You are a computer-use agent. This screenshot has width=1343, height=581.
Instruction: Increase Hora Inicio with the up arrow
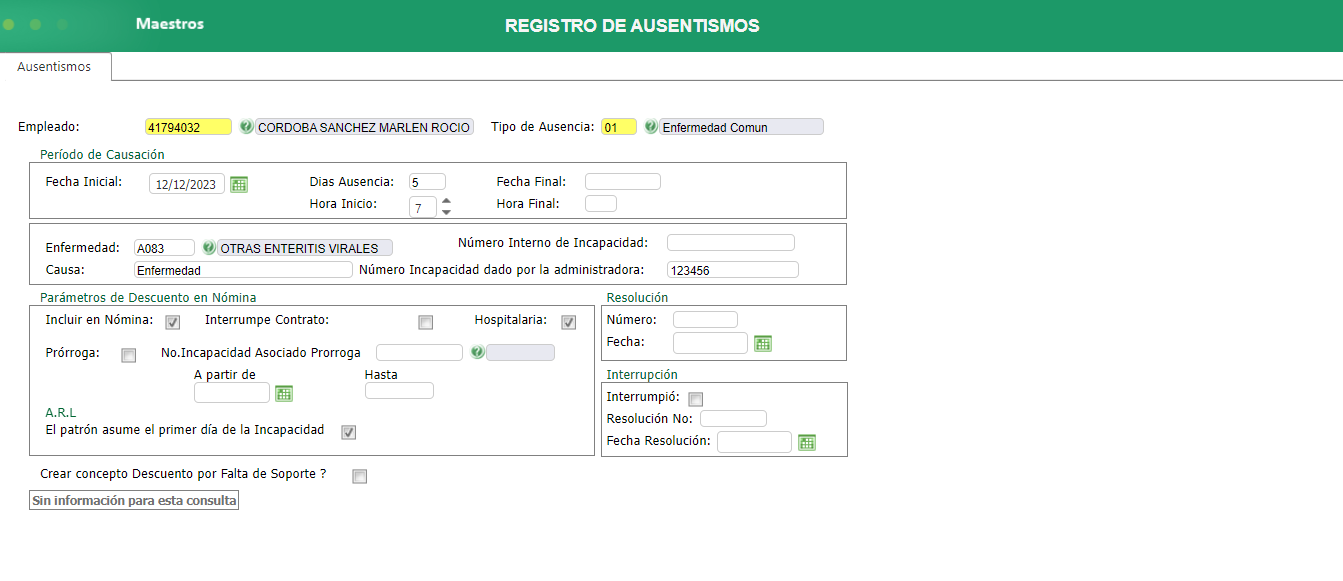pos(445,200)
